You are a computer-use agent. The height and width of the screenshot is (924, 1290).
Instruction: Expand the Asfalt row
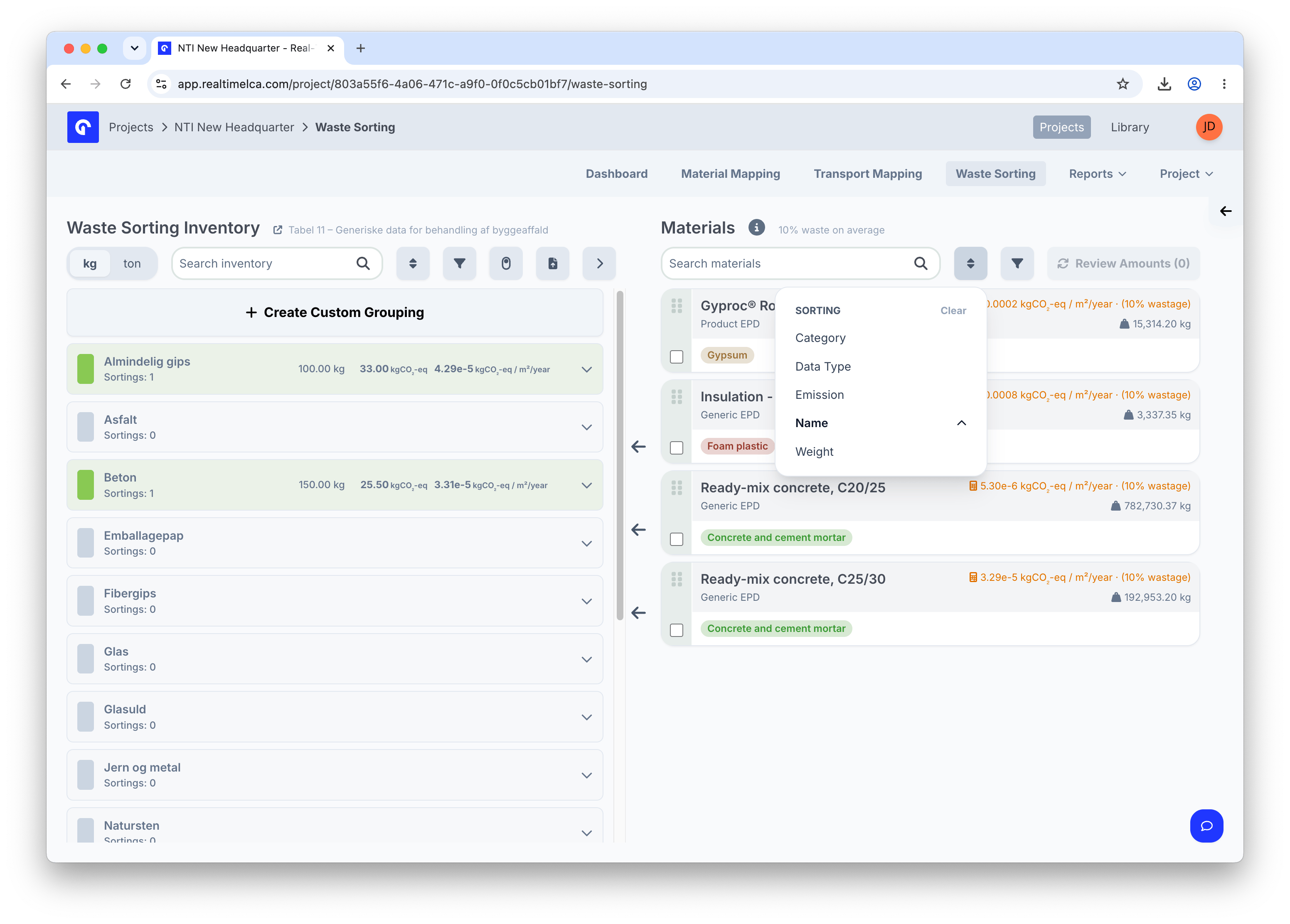click(587, 428)
